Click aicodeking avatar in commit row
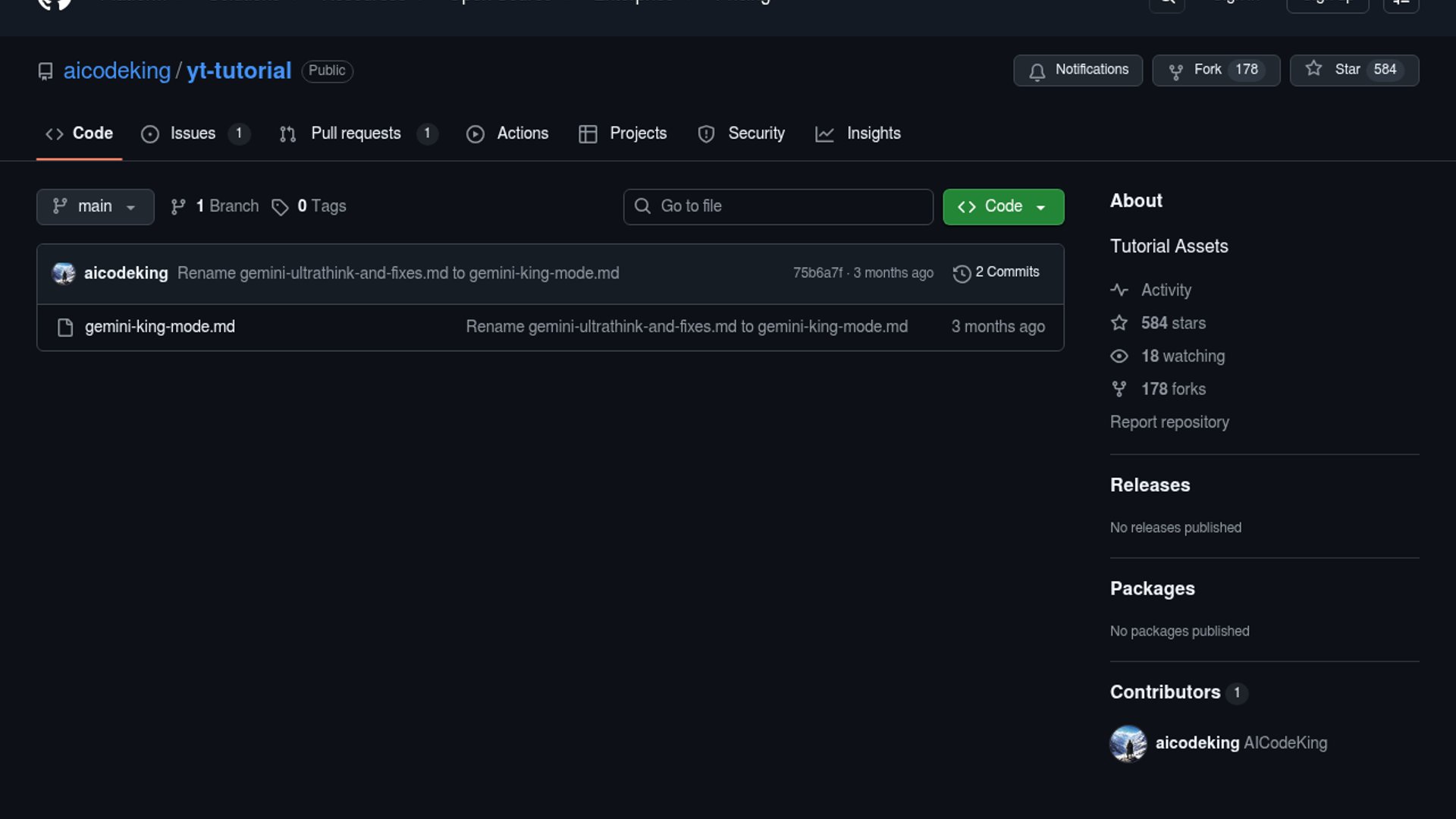Viewport: 1456px width, 819px height. pyautogui.click(x=64, y=273)
